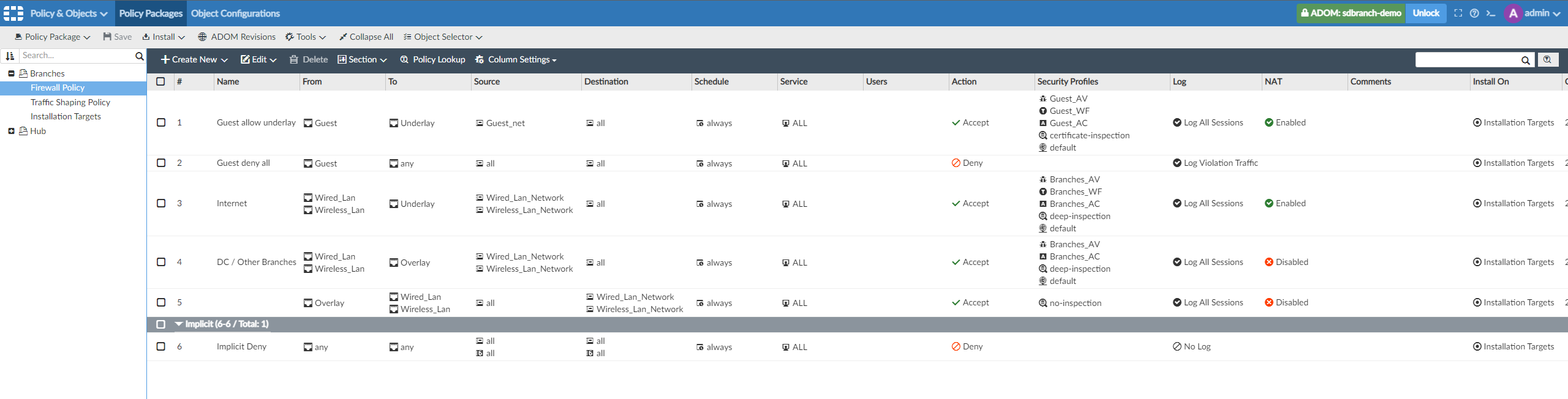The width and height of the screenshot is (1568, 399).
Task: Select checkbox for Implicit Deny policy
Action: [x=161, y=346]
